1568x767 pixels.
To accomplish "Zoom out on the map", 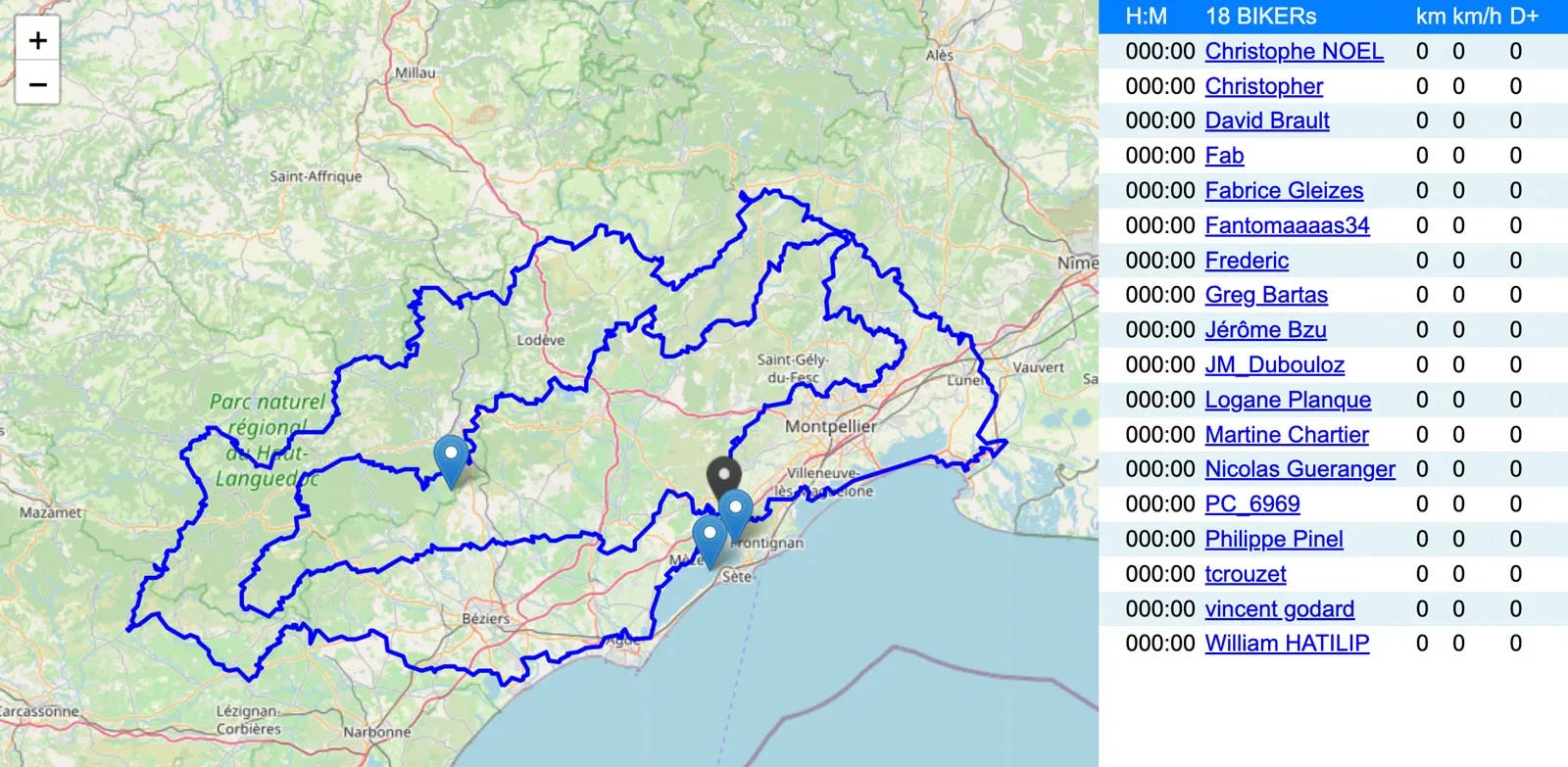I will pyautogui.click(x=37, y=84).
